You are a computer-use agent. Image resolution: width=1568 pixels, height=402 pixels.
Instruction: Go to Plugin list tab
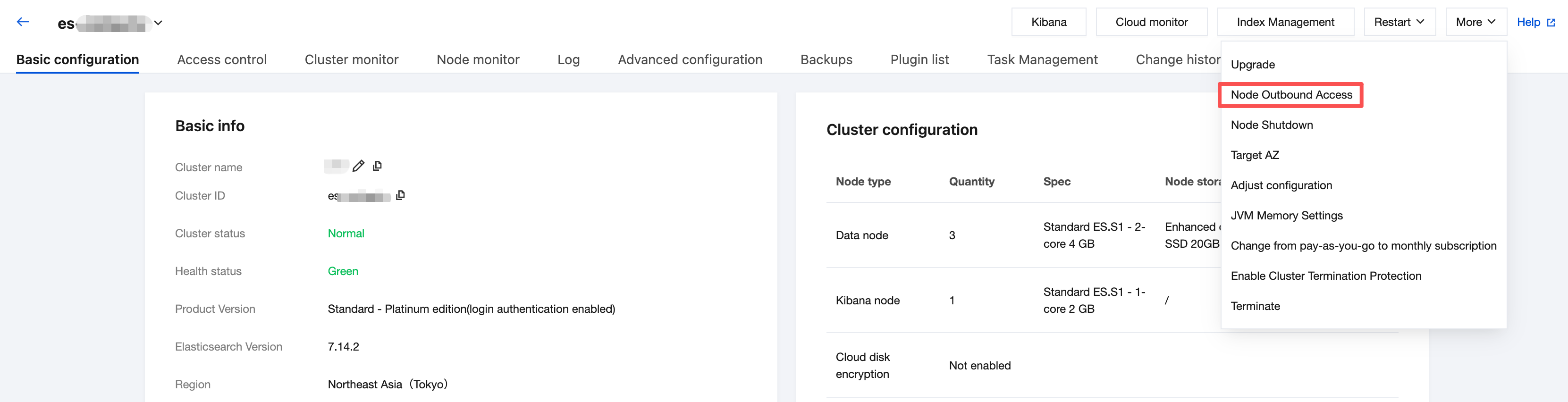pos(919,59)
